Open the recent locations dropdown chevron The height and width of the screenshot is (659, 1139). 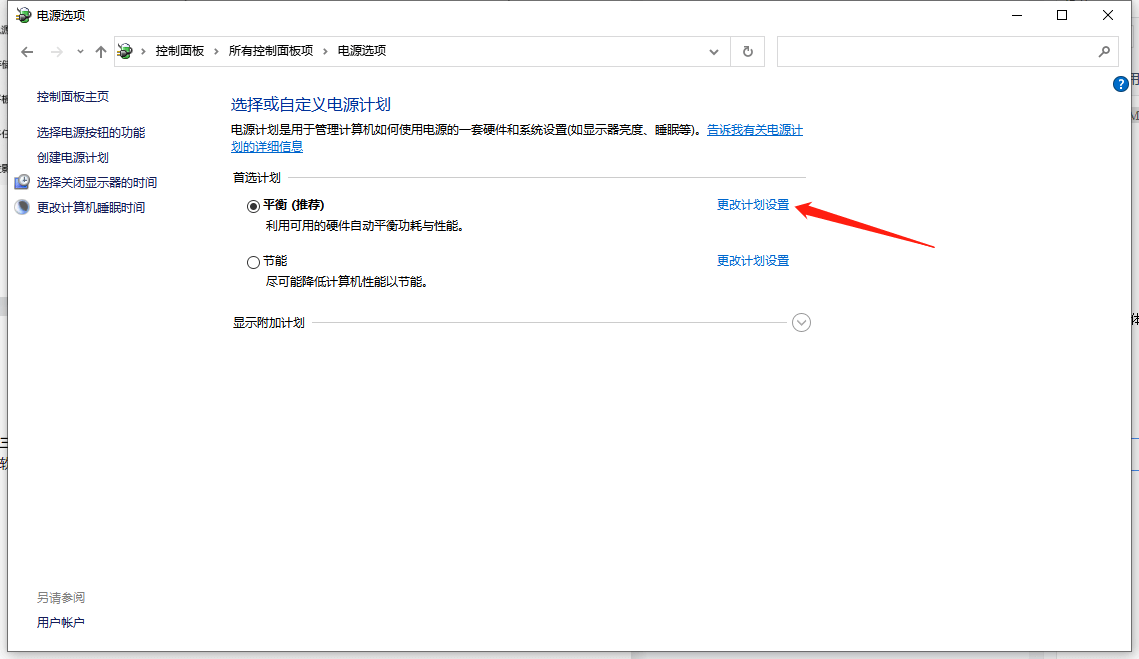(80, 51)
